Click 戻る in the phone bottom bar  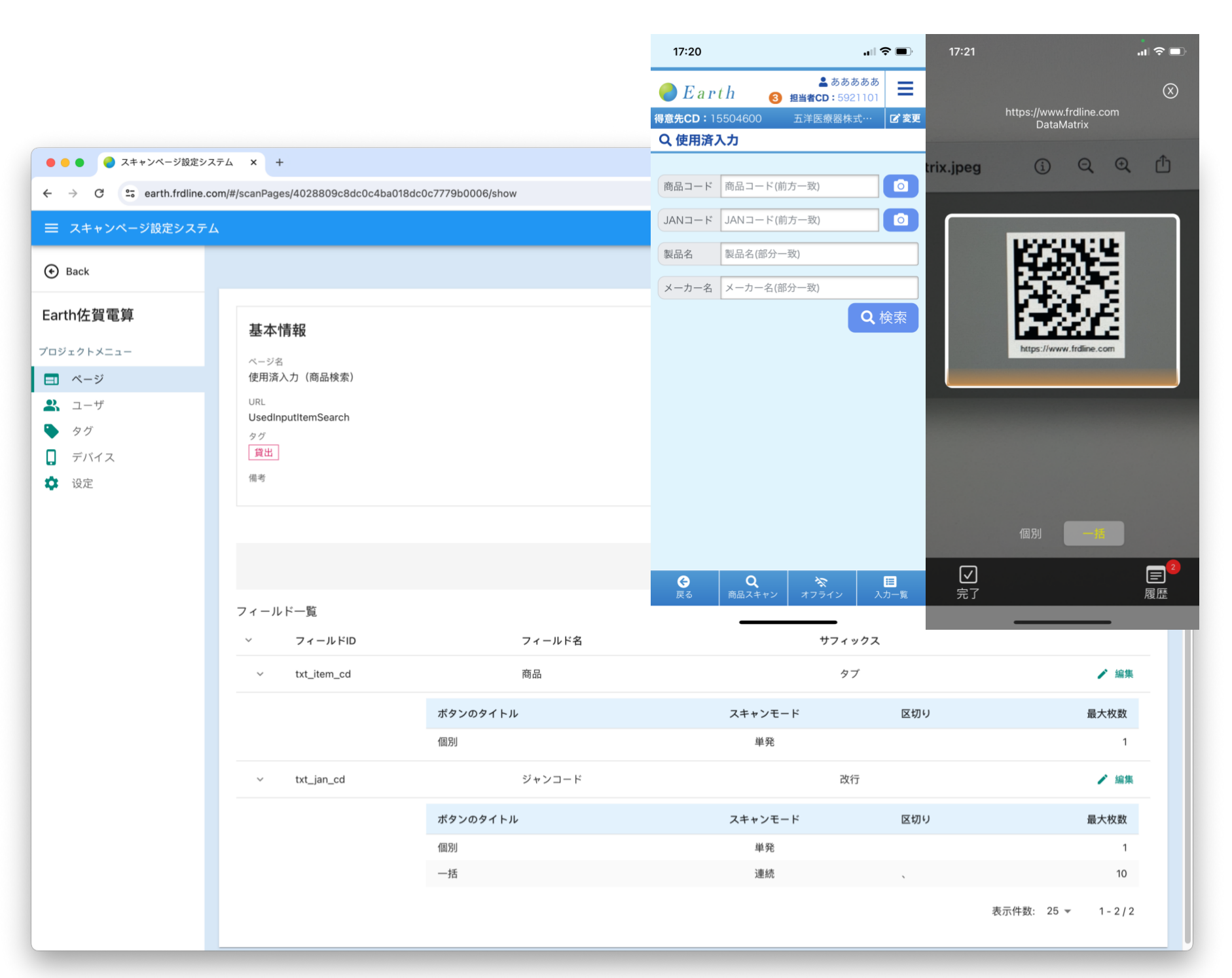coord(684,588)
